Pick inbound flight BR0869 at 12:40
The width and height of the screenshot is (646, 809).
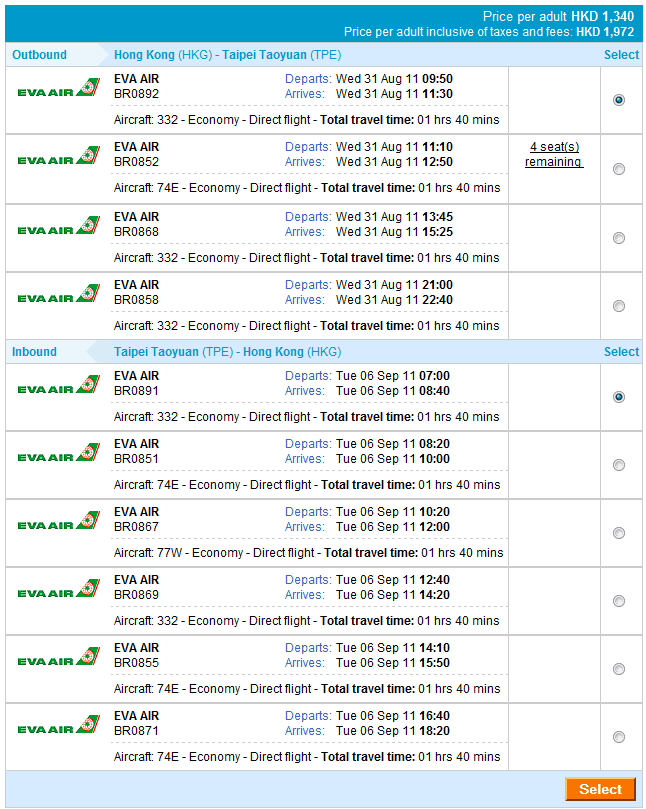coord(619,601)
